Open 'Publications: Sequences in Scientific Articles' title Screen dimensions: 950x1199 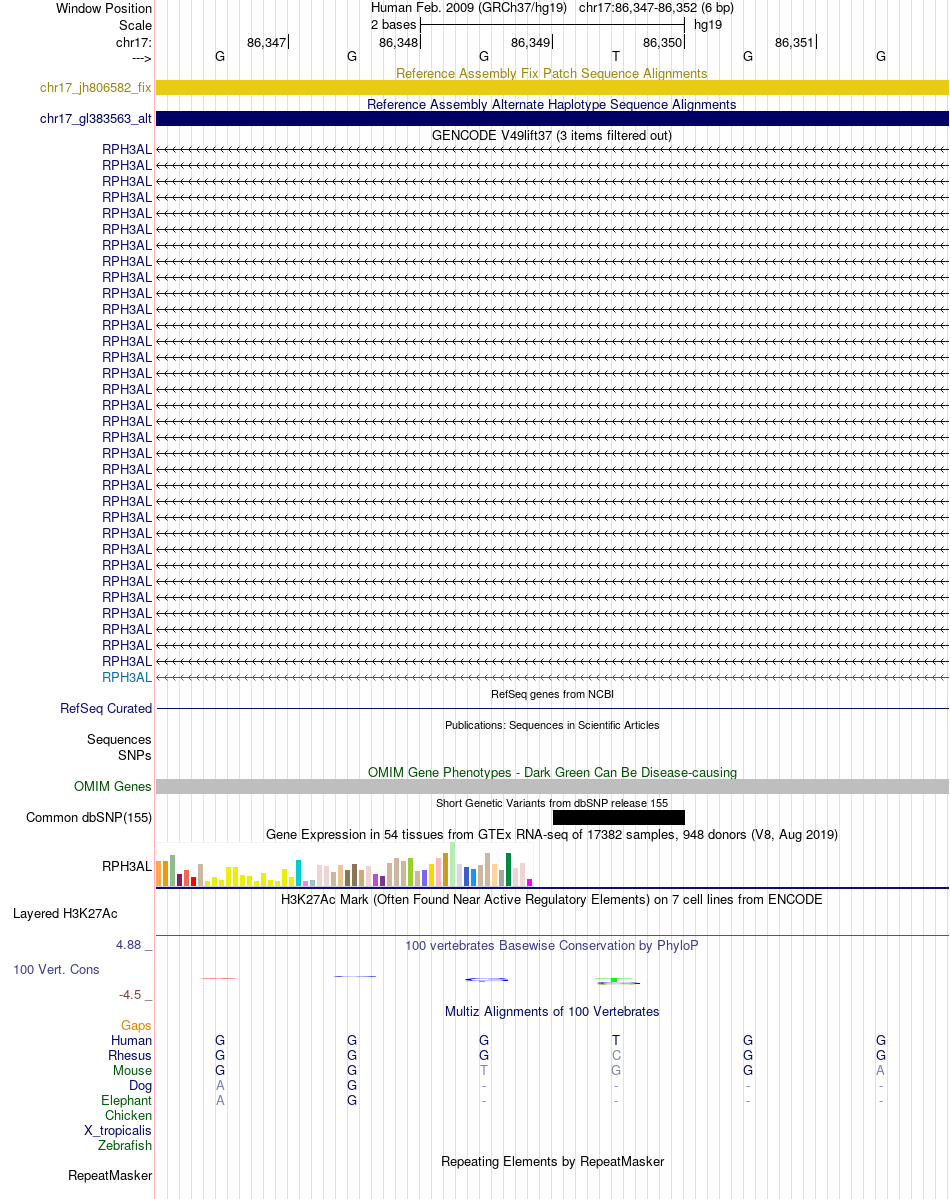point(551,725)
